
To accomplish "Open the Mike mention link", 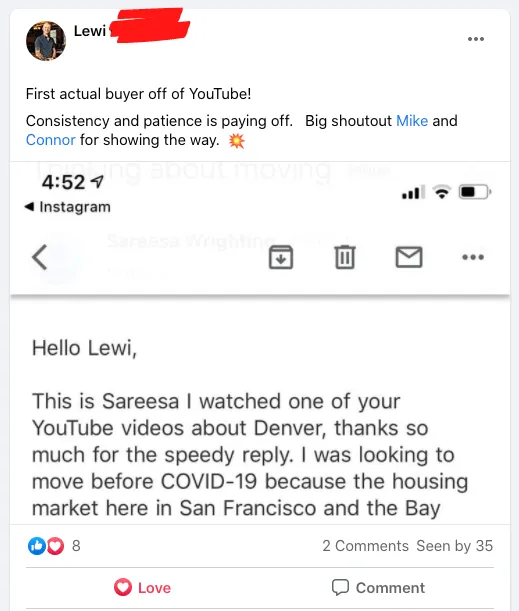I will coord(412,121).
